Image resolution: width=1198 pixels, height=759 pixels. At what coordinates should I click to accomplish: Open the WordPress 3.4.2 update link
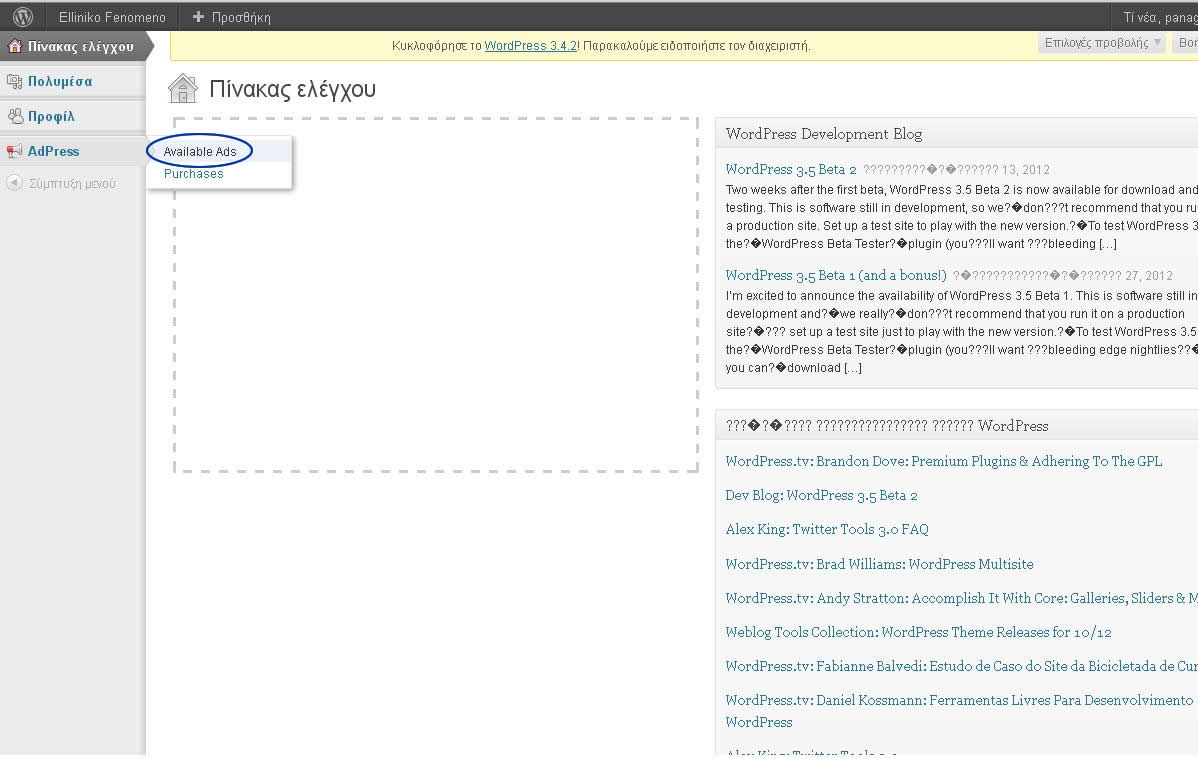pyautogui.click(x=530, y=46)
